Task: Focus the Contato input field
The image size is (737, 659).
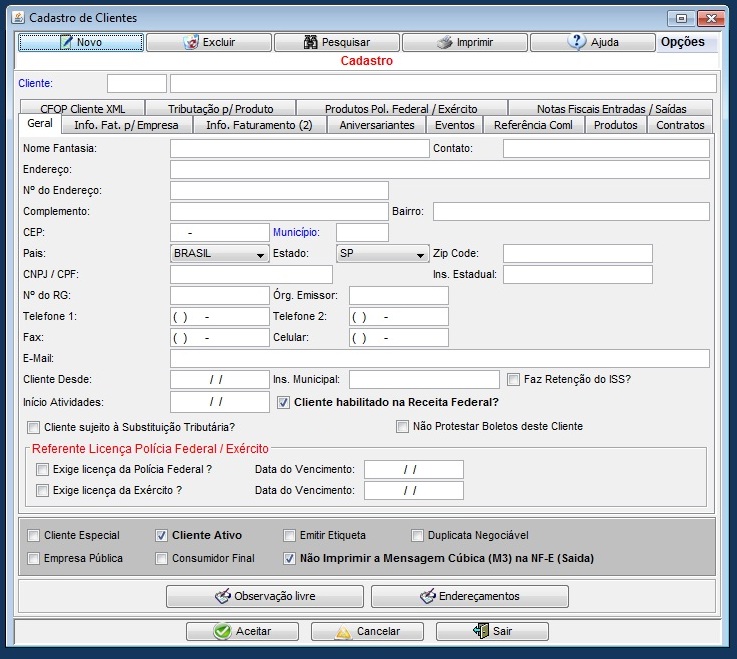Action: (x=606, y=149)
